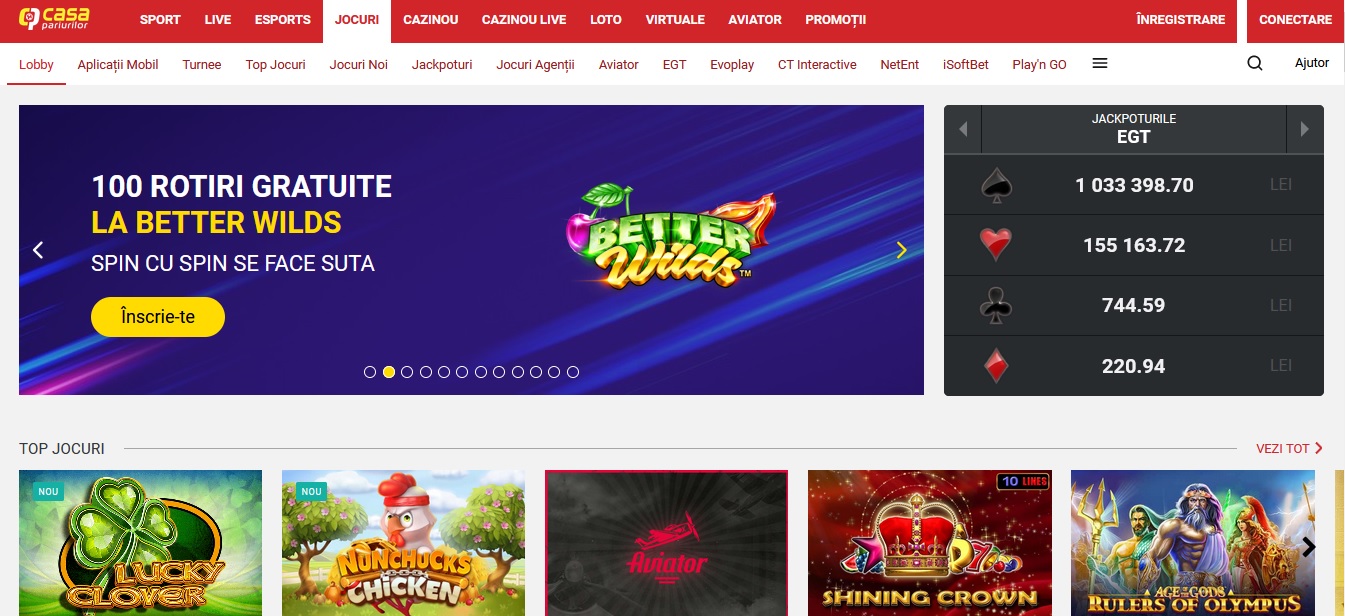Viewport: 1345px width, 616px height.
Task: Select the spade jackpot row icon
Action: pos(996,185)
